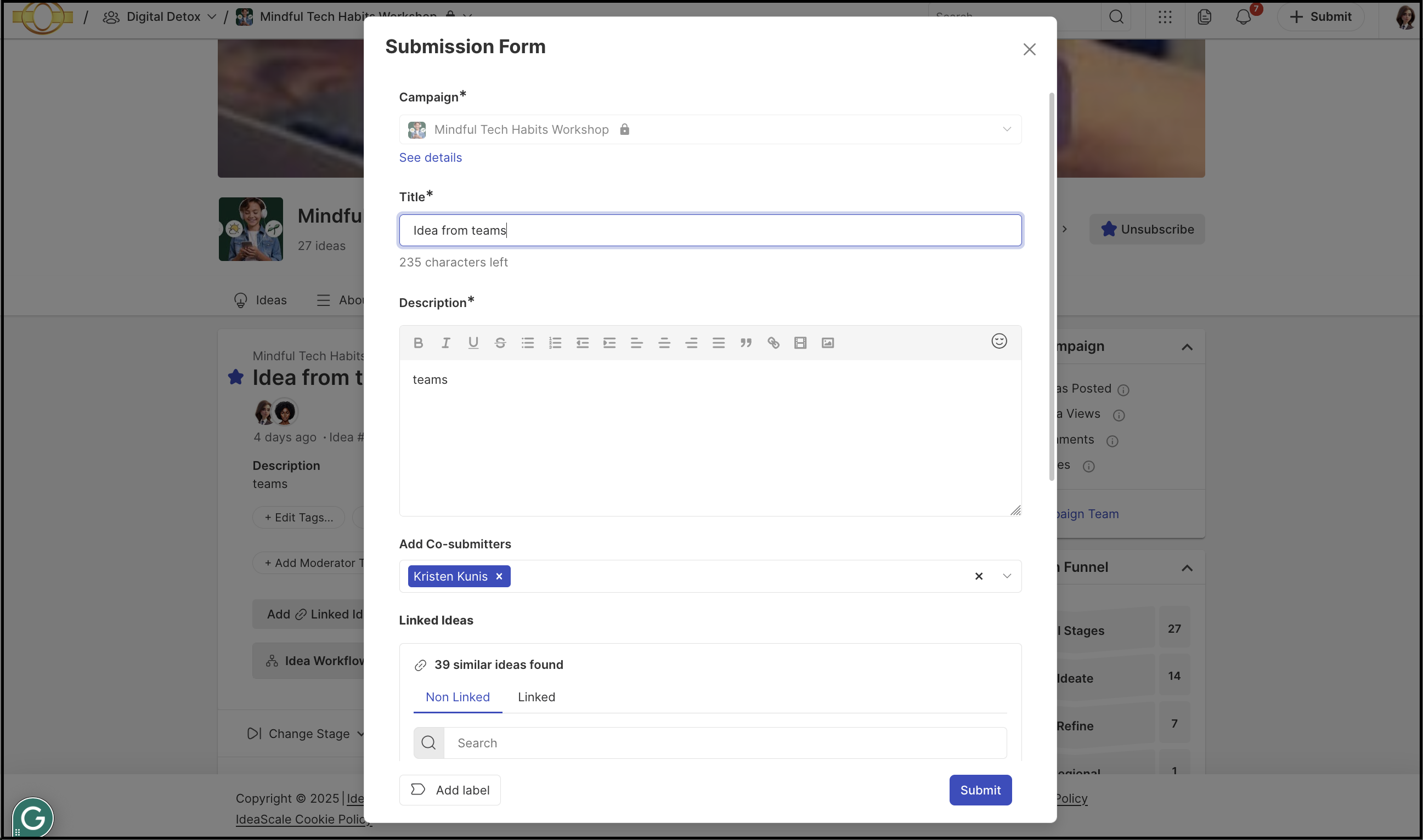This screenshot has width=1423, height=840.
Task: Toggle strikethrough formatting icon
Action: tap(500, 343)
